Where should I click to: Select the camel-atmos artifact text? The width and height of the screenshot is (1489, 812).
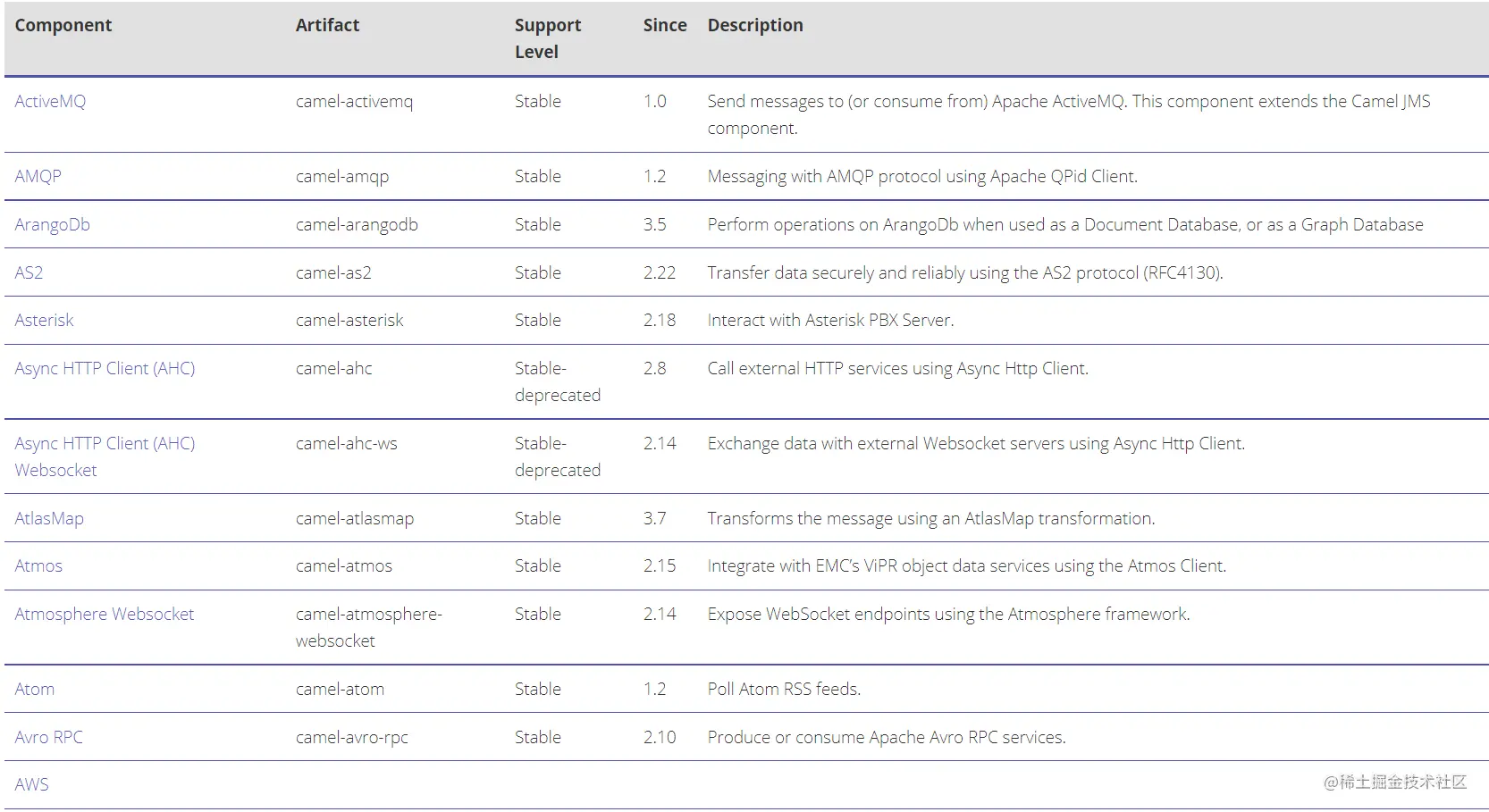tap(344, 565)
